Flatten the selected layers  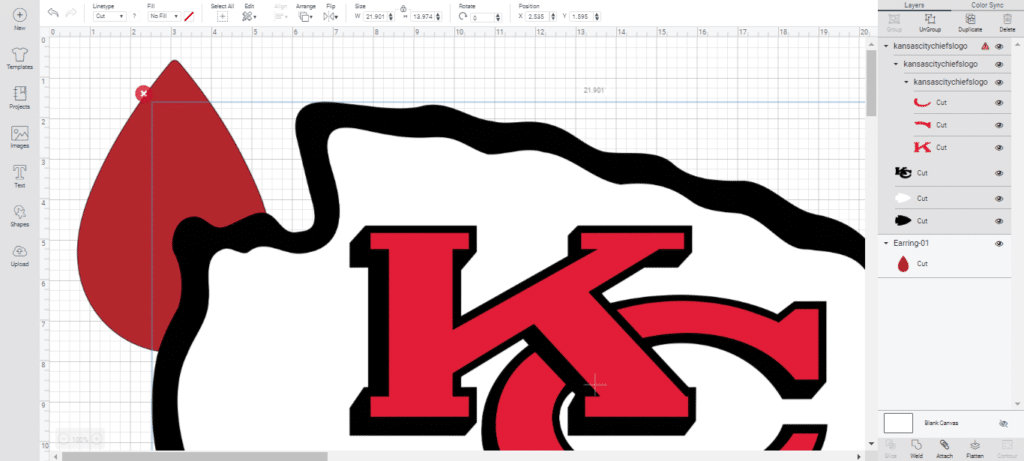pos(975,449)
